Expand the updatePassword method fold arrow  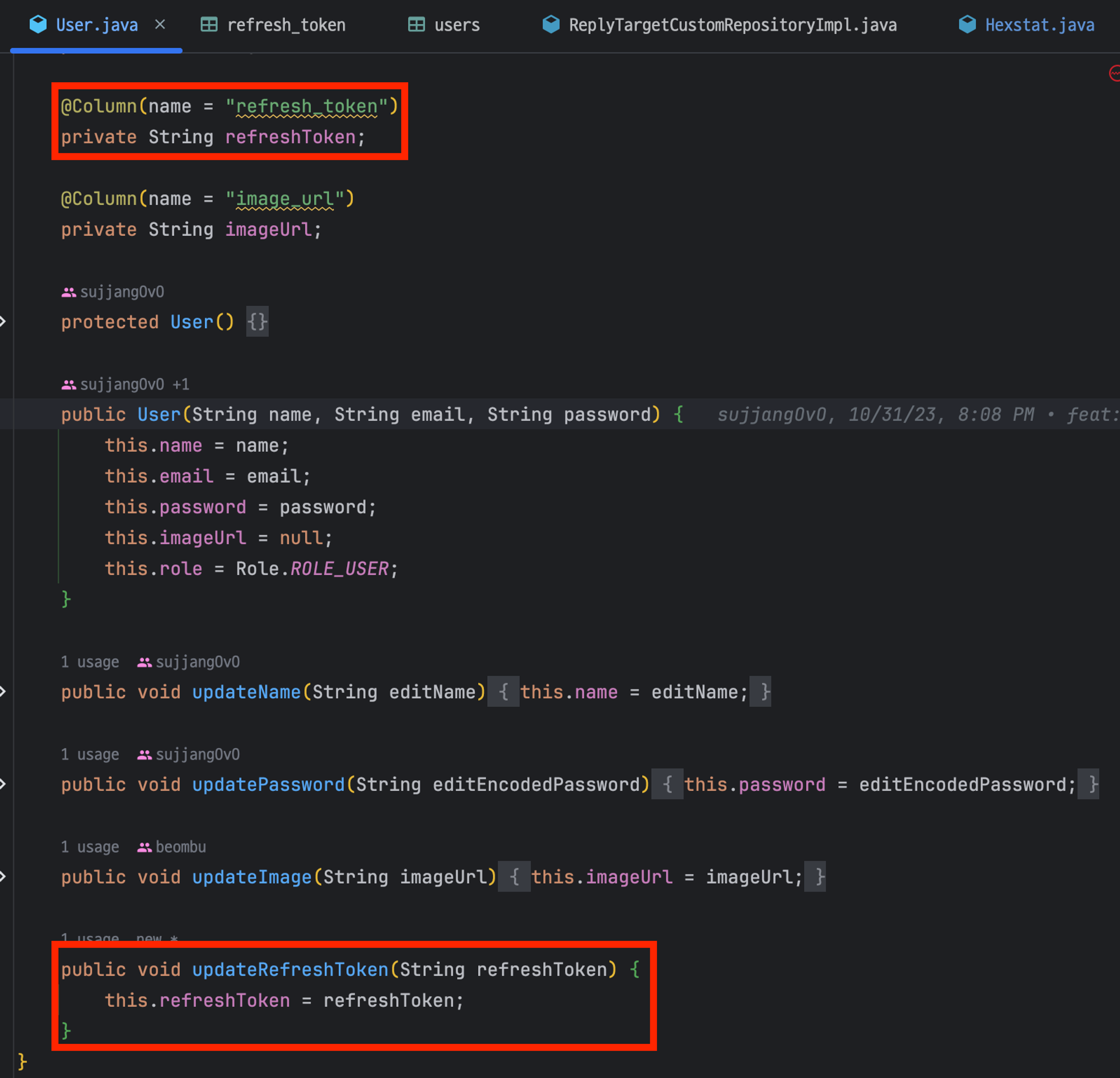coord(3,785)
